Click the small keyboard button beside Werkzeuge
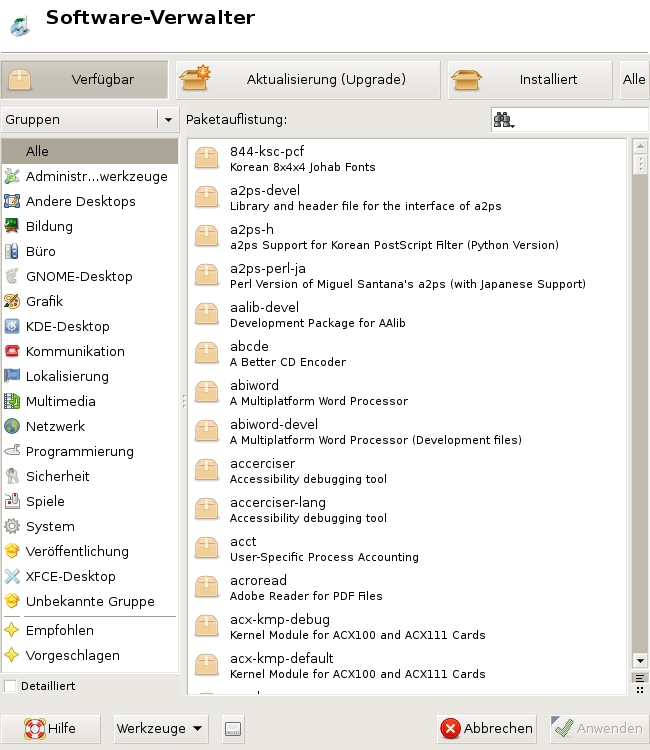Image resolution: width=650 pixels, height=750 pixels. (233, 729)
